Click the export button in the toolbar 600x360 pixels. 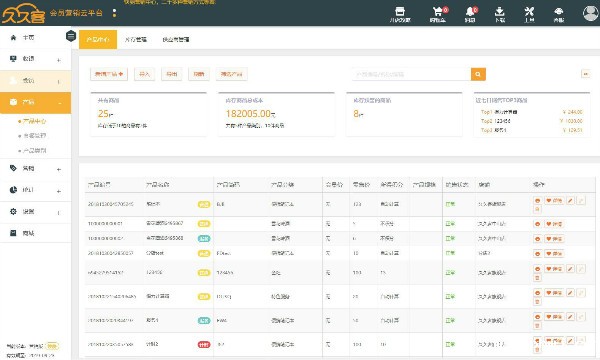pyautogui.click(x=172, y=74)
